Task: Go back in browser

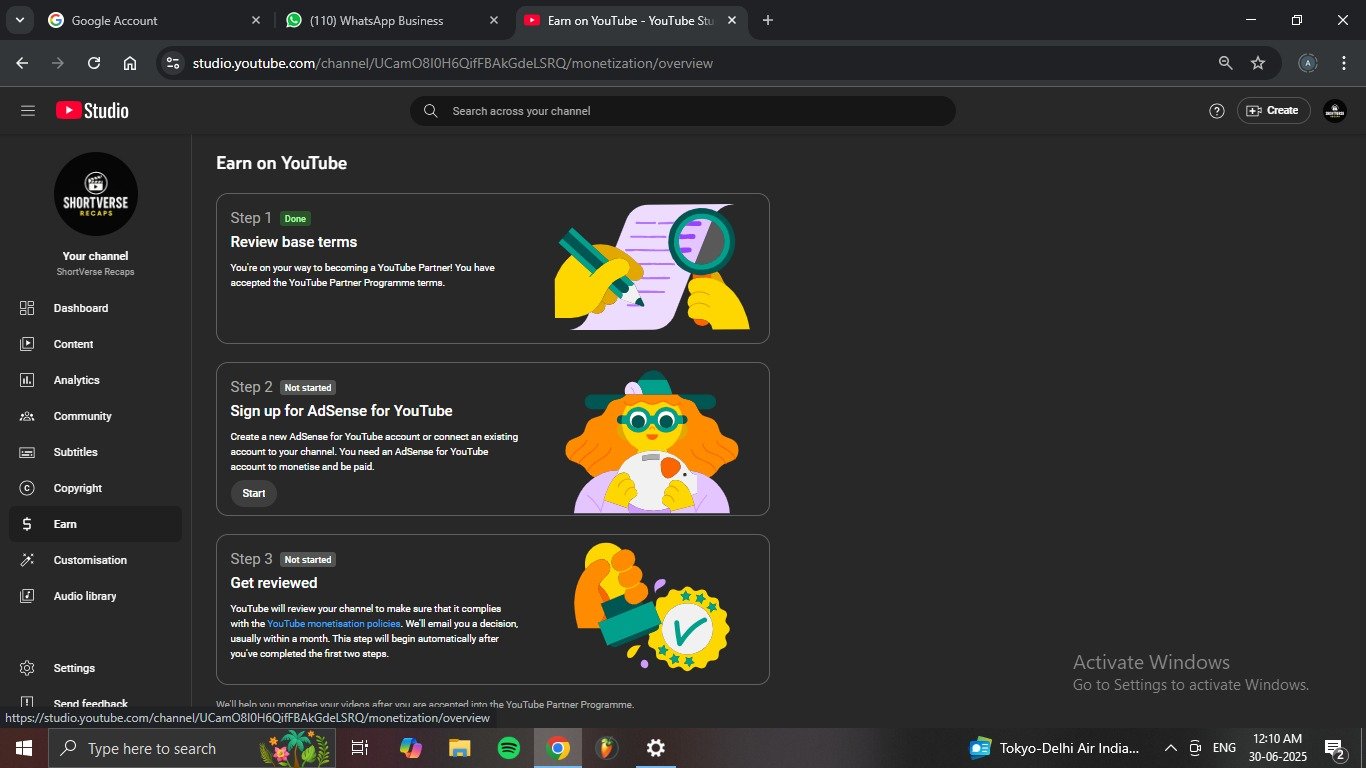Action: pos(22,63)
